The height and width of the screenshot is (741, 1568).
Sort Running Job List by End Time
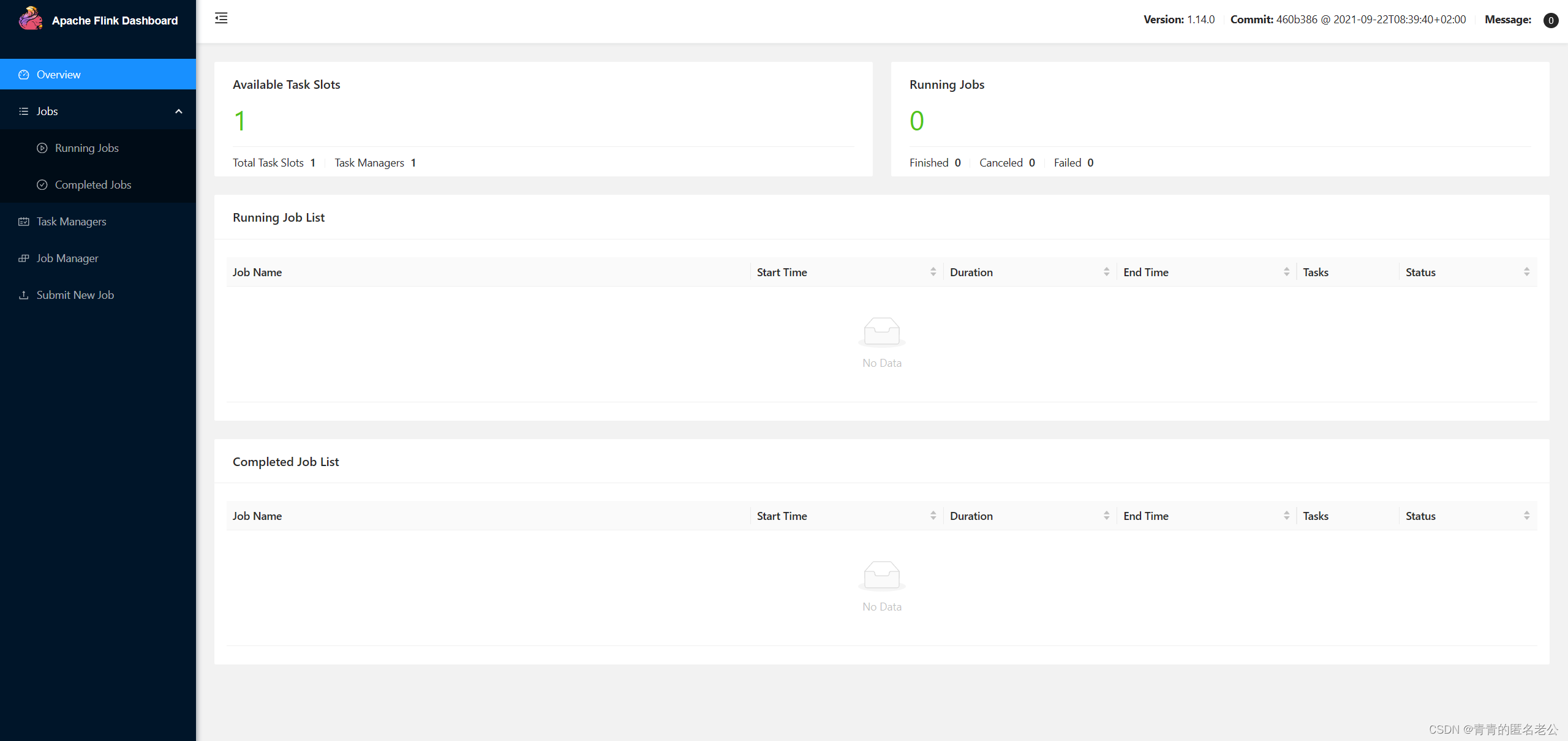click(1286, 272)
